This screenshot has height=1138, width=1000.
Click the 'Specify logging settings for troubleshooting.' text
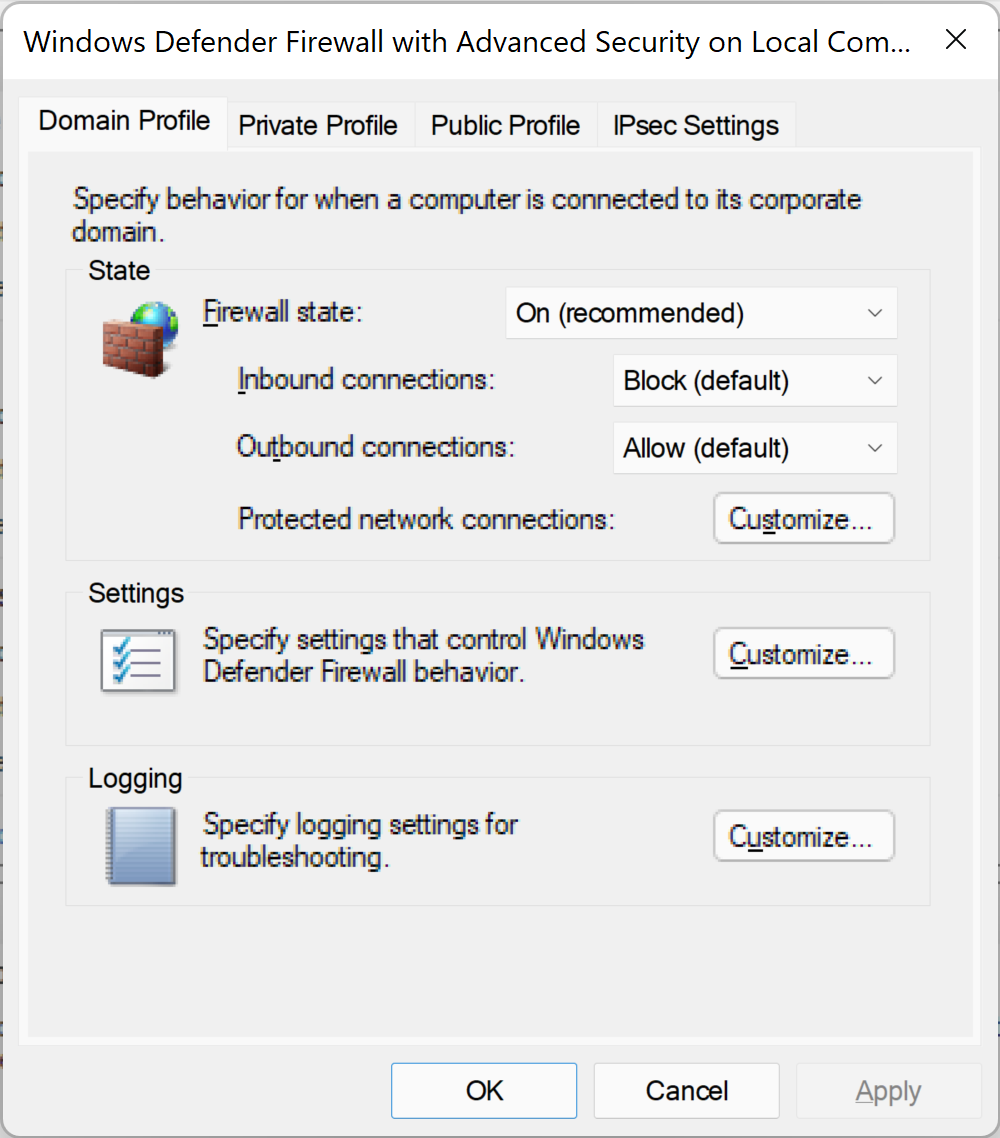(x=359, y=840)
